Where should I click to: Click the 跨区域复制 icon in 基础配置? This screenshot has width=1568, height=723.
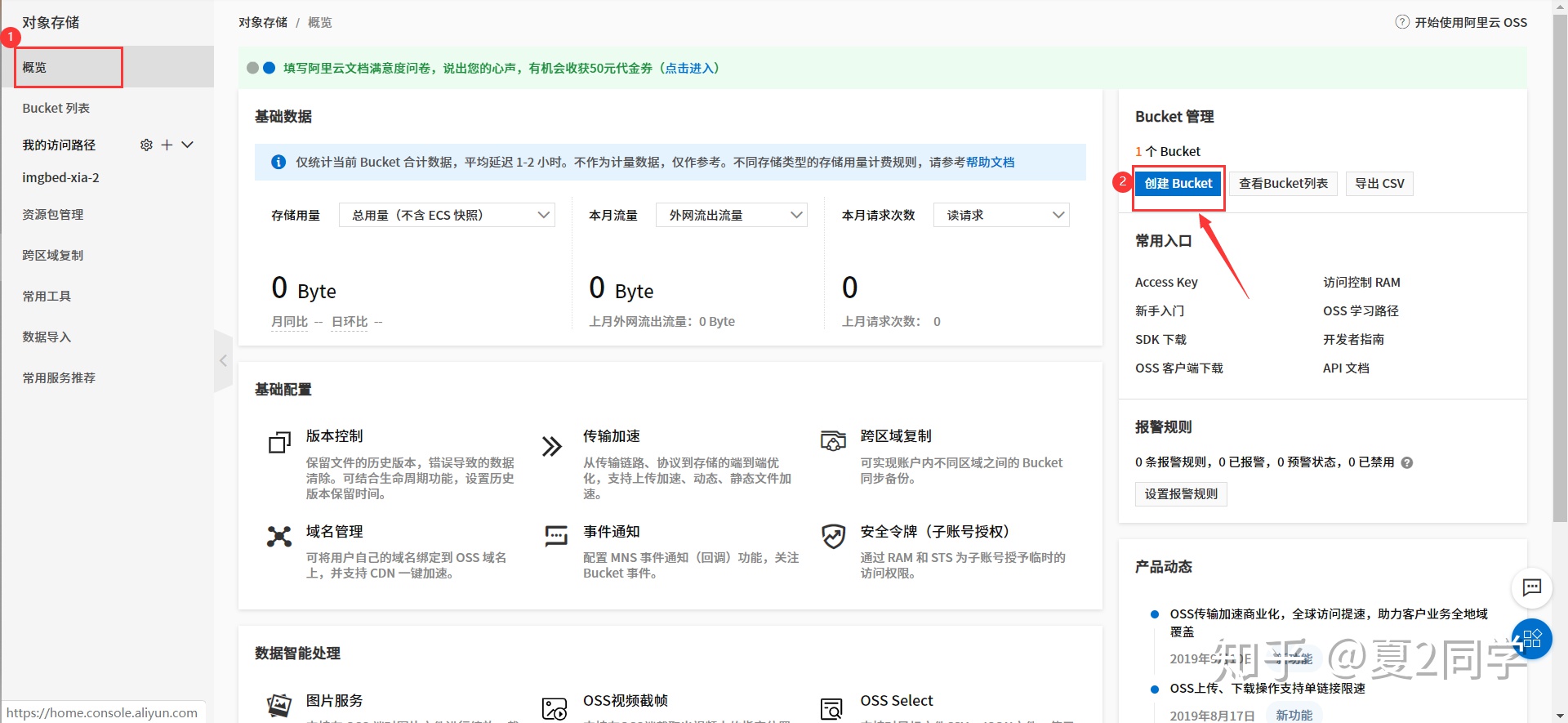(833, 441)
